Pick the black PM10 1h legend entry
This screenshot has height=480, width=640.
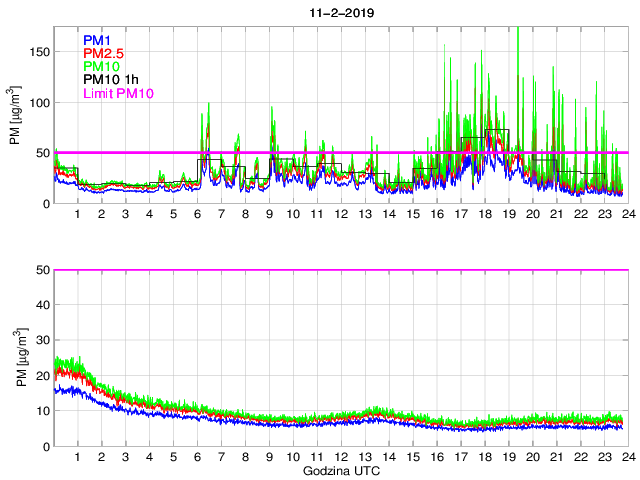point(111,80)
